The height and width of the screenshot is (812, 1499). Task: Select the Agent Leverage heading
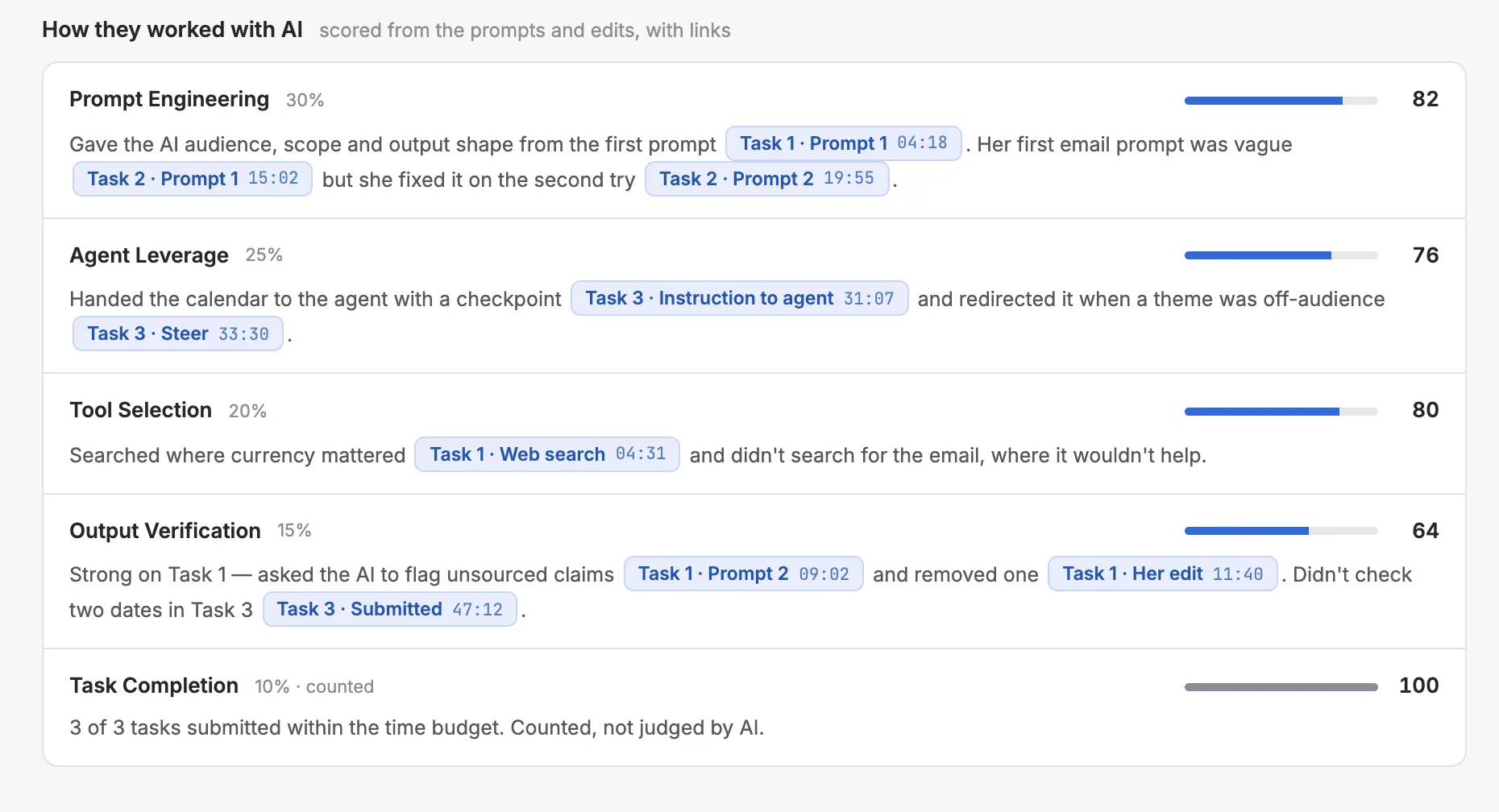pos(149,255)
